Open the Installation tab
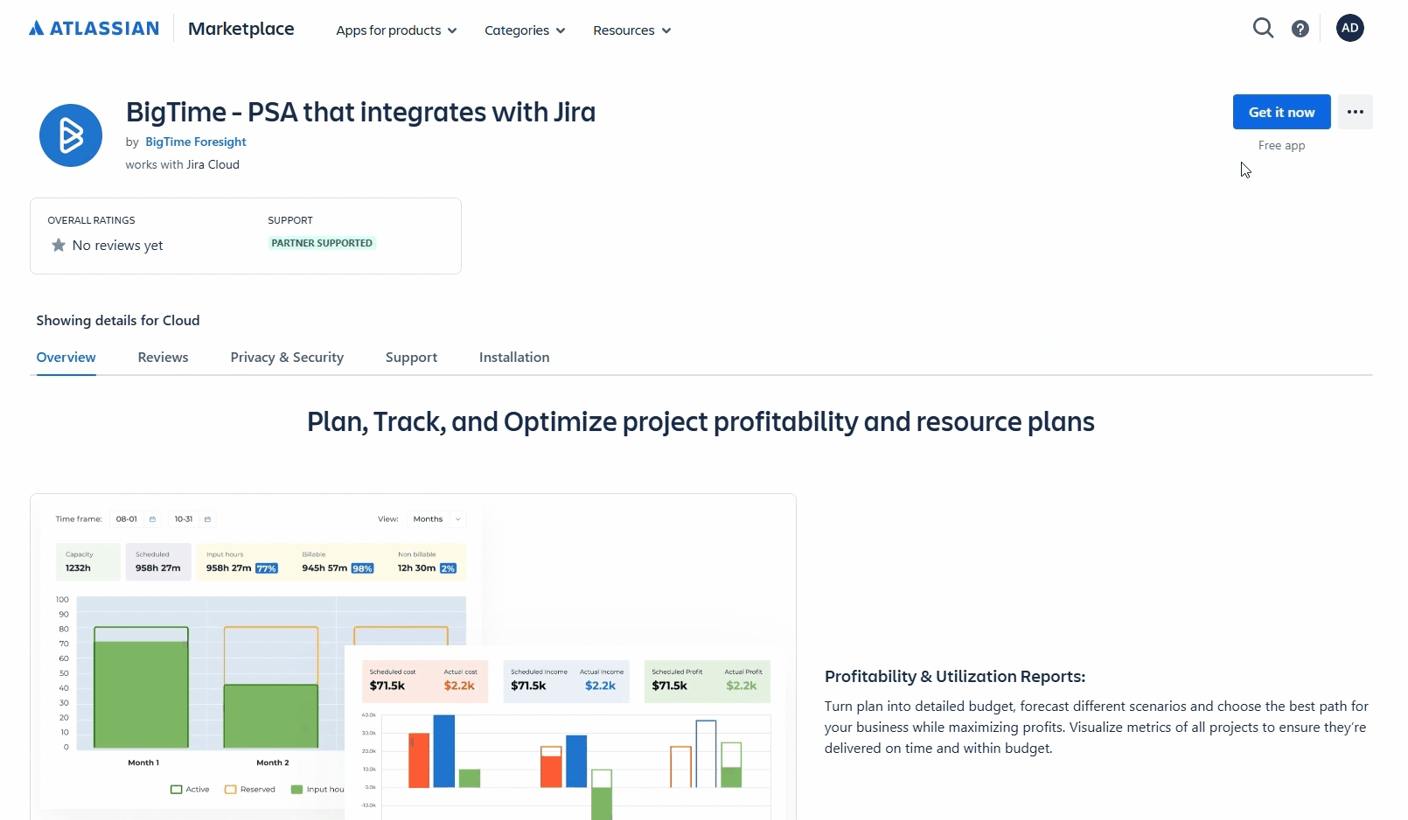1408x820 pixels. pyautogui.click(x=514, y=357)
